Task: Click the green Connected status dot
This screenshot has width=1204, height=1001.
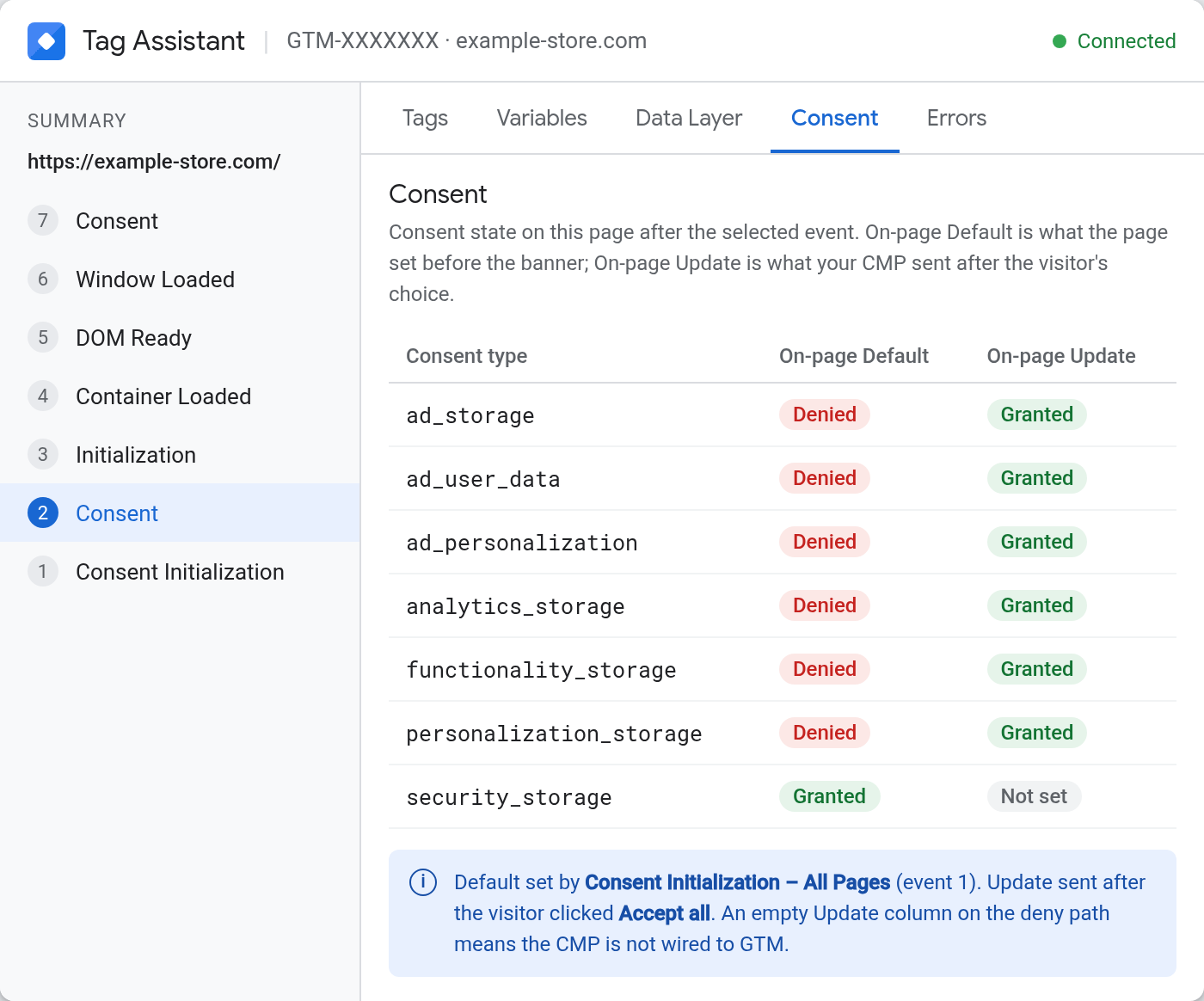Action: (x=1060, y=41)
